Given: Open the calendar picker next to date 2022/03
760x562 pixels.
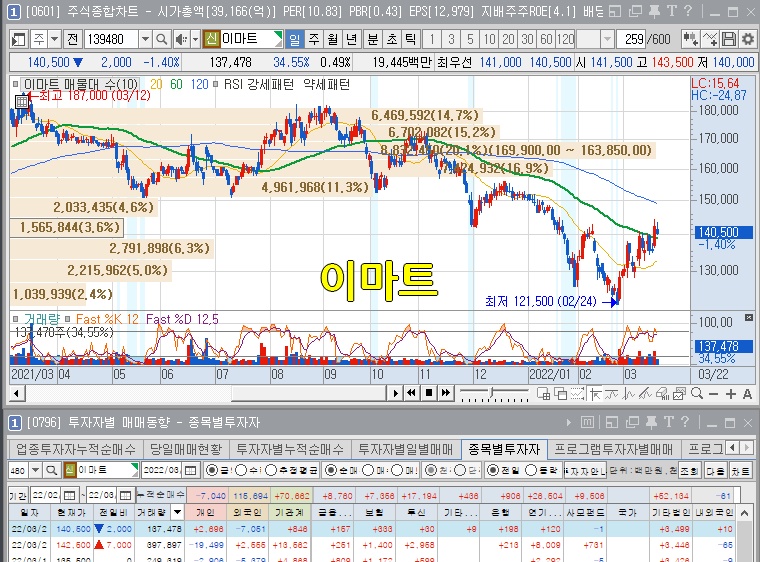Looking at the screenshot, I should 190,470.
